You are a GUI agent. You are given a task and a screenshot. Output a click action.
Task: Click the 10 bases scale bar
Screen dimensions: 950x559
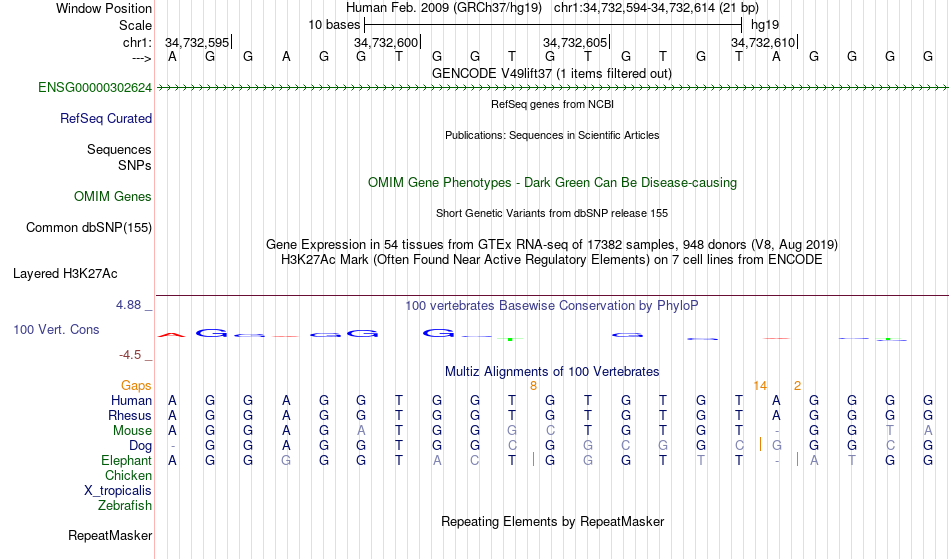click(553, 25)
